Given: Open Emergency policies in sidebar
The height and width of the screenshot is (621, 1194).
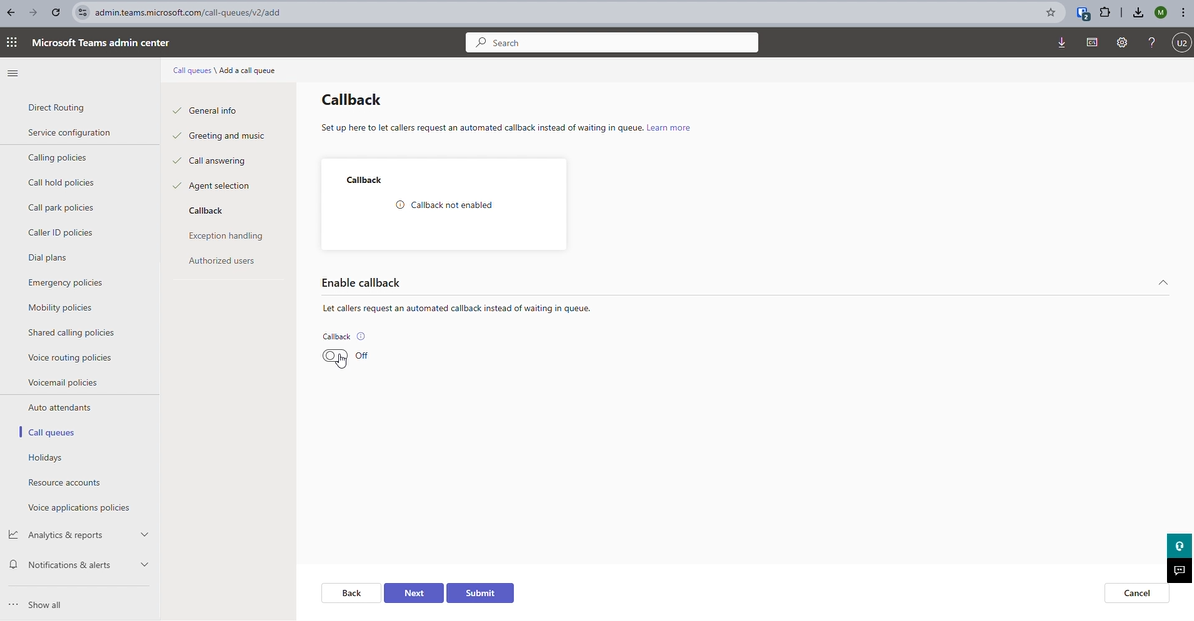Looking at the screenshot, I should point(65,283).
